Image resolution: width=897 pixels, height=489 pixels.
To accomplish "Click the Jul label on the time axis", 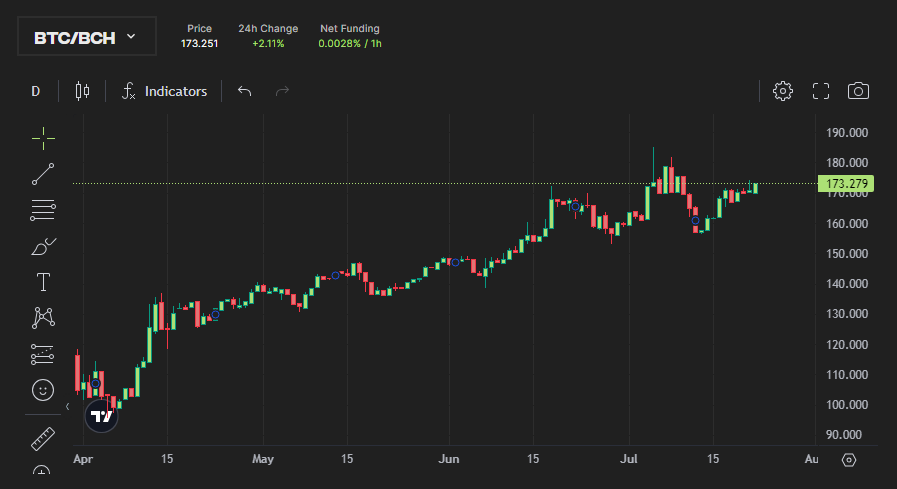I will point(629,459).
